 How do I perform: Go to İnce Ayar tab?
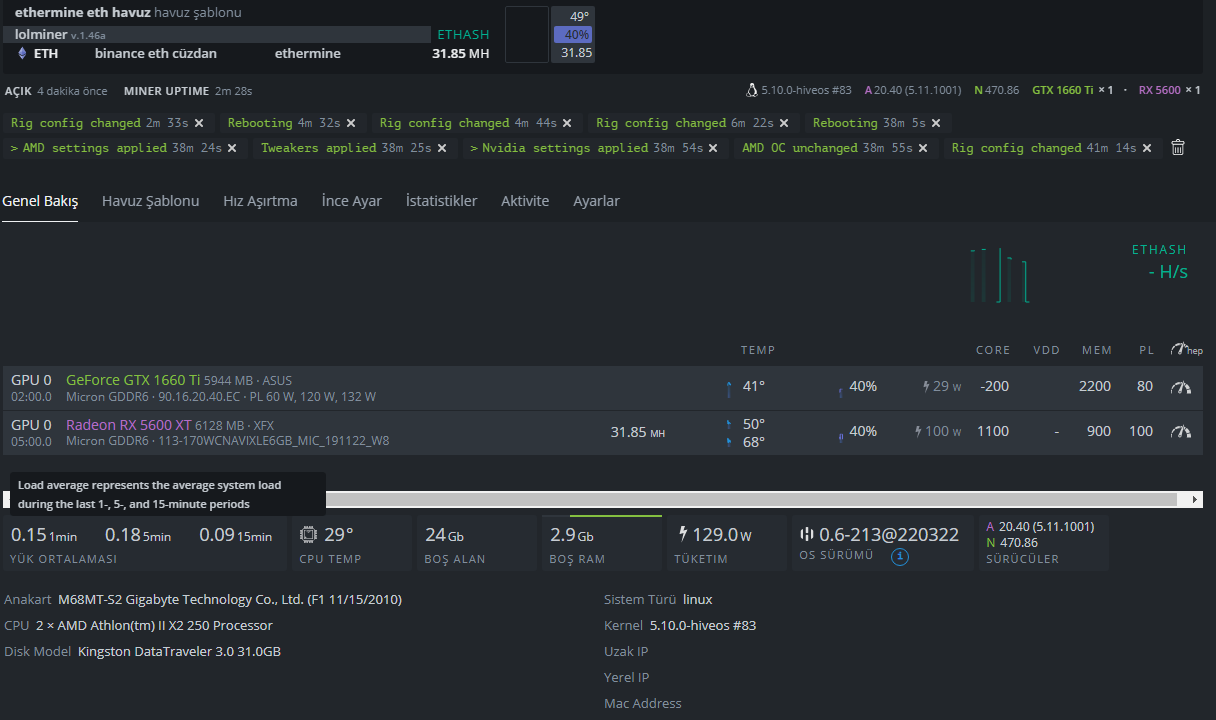click(352, 201)
